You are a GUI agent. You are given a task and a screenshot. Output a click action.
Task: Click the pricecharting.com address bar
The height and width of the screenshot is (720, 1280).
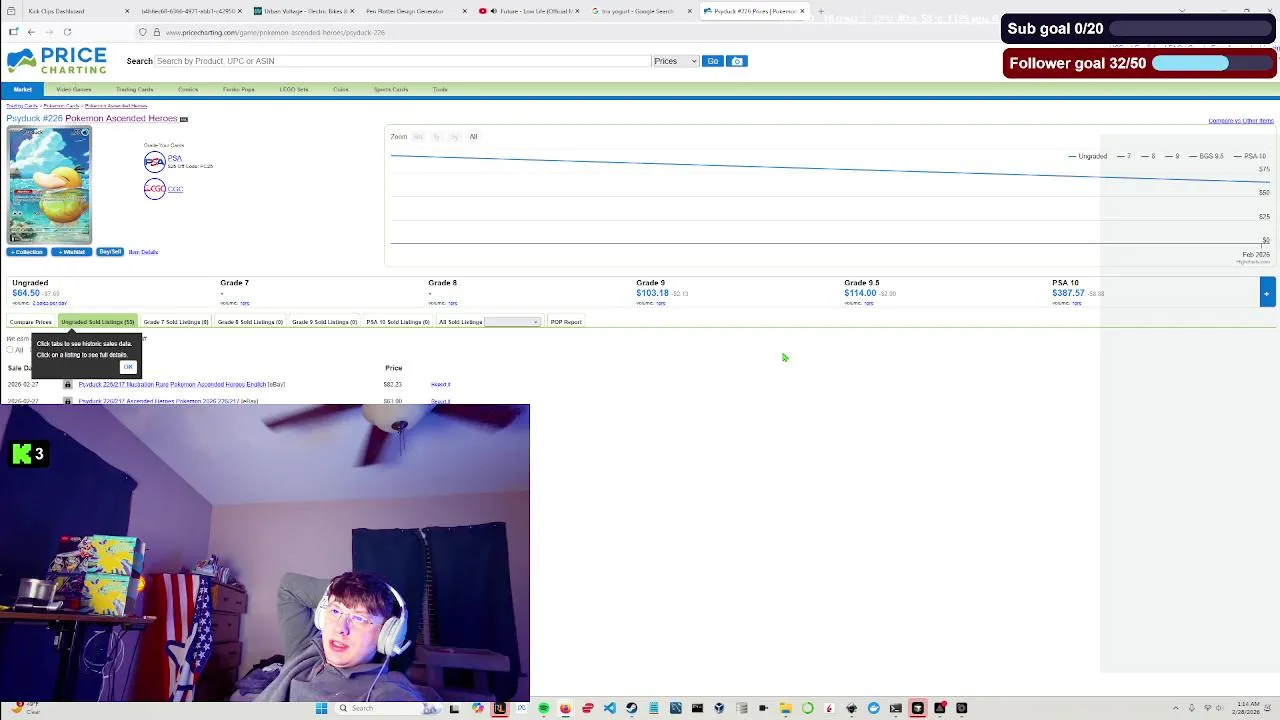[560, 32]
